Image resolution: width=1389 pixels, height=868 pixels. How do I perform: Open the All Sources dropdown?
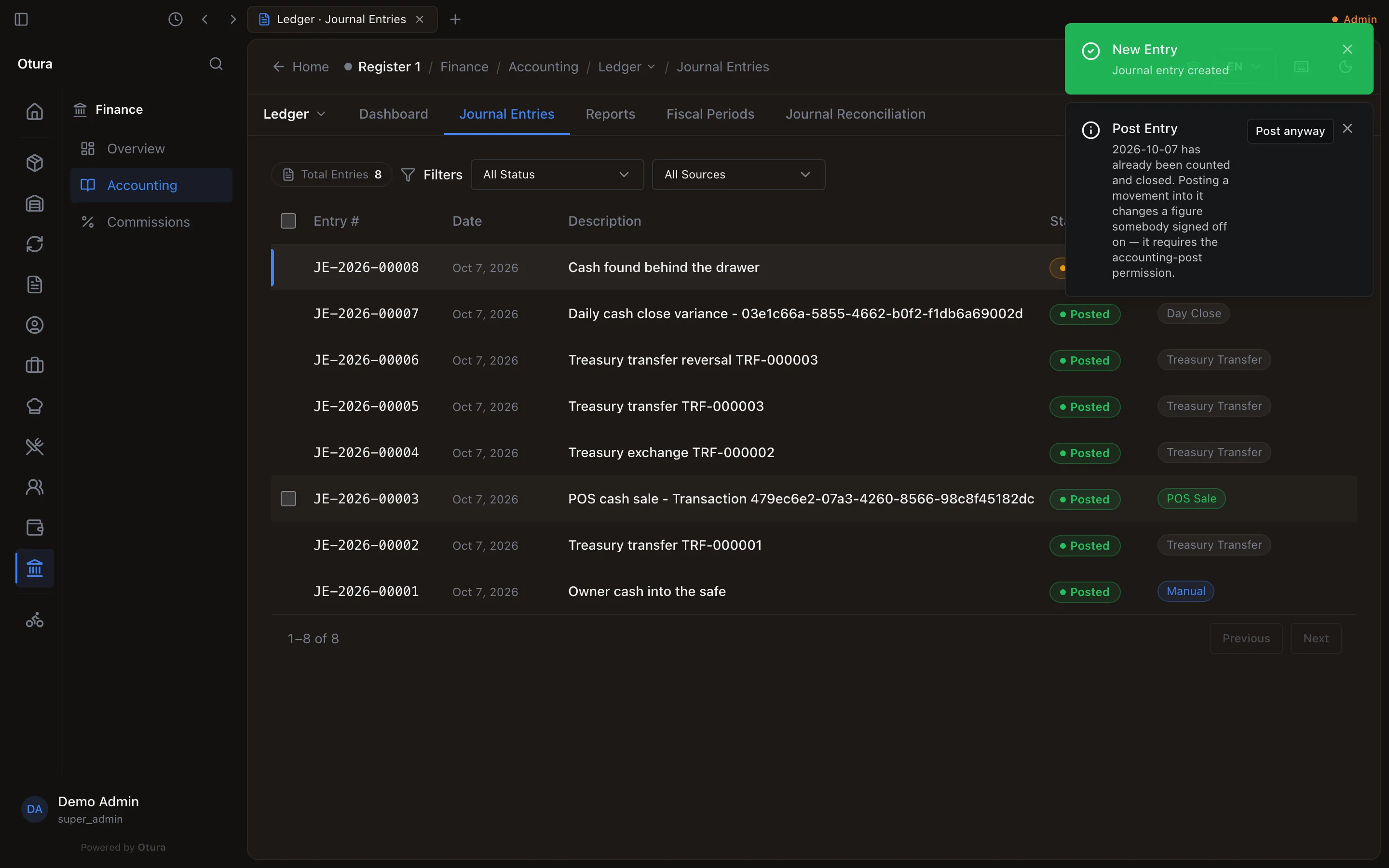pyautogui.click(x=738, y=175)
